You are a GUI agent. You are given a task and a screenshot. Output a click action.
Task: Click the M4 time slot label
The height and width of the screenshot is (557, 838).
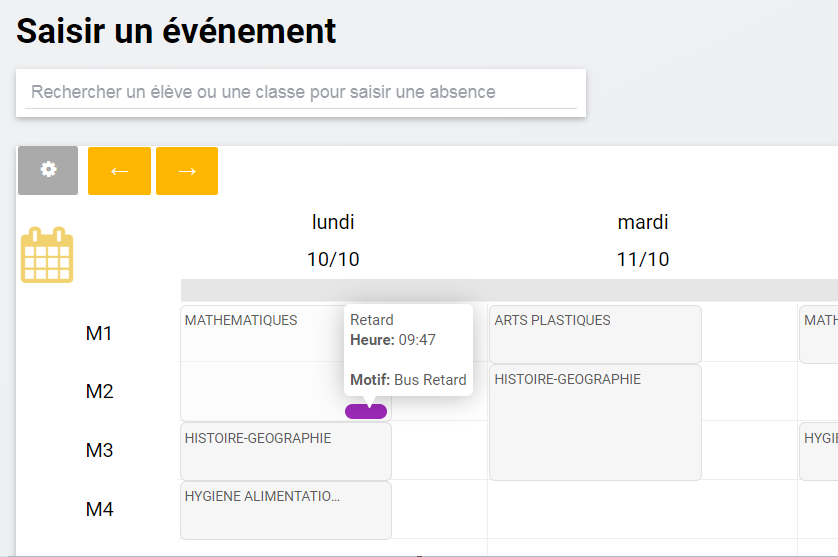[x=99, y=510]
